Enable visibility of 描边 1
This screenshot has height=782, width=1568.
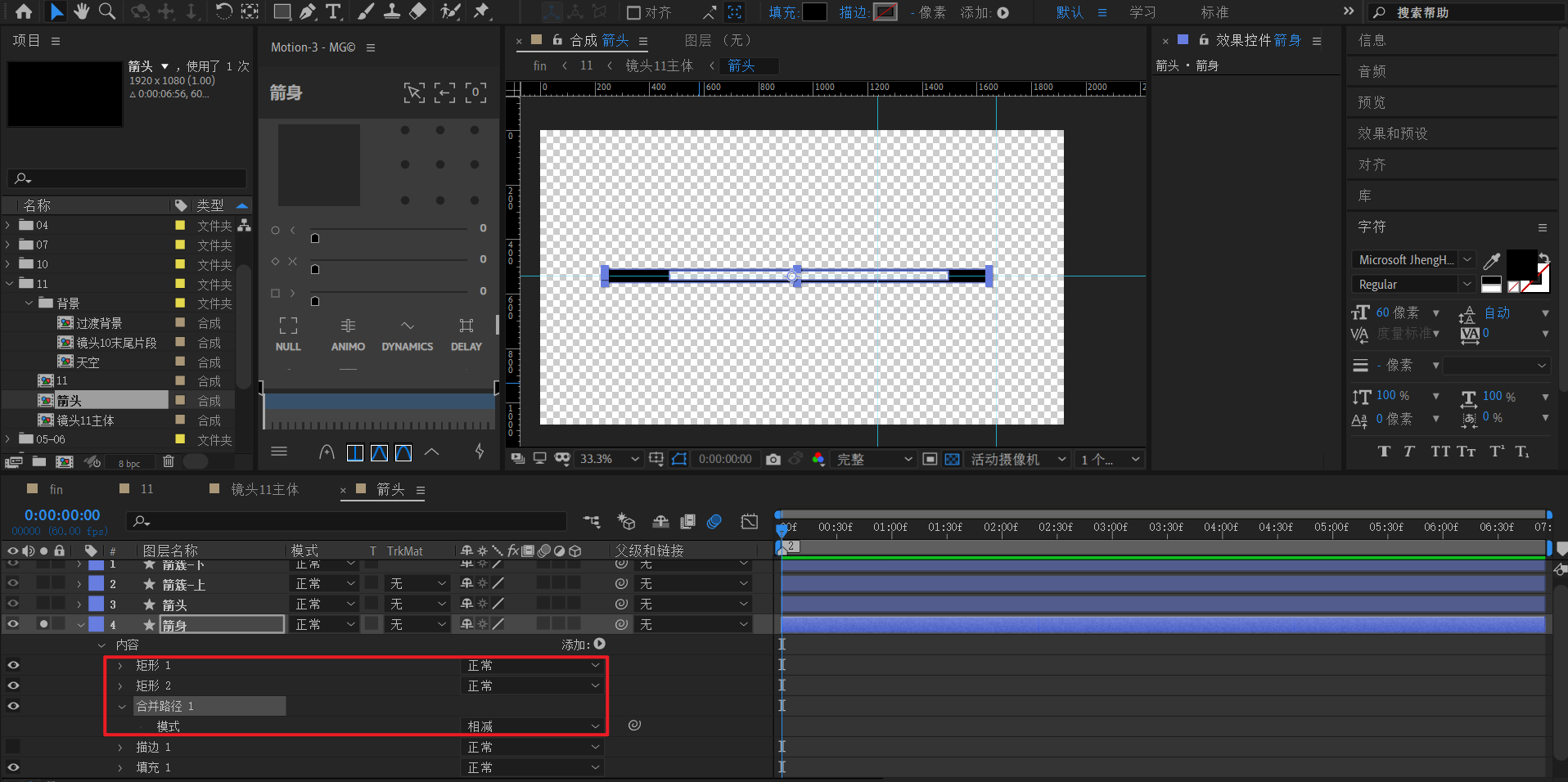click(x=13, y=747)
